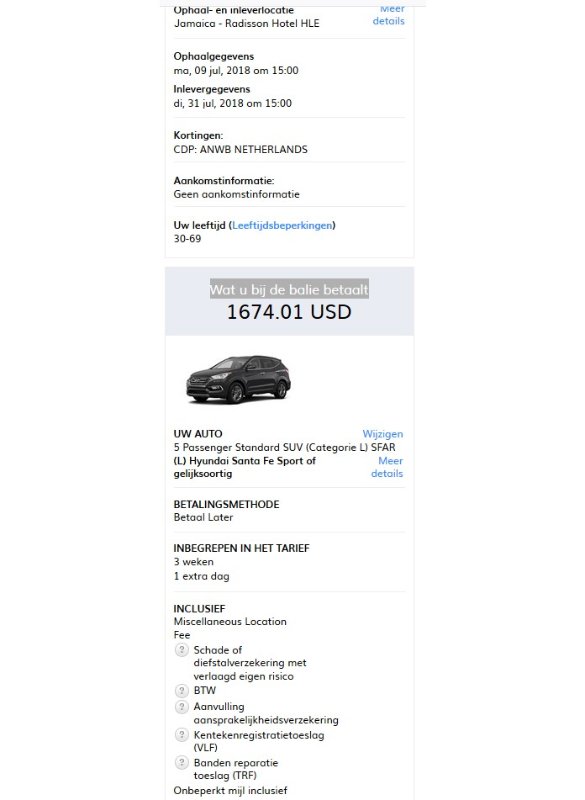585x800 pixels.
Task: Click the Onbeperkt mijl inclusief text
Action: 230,790
